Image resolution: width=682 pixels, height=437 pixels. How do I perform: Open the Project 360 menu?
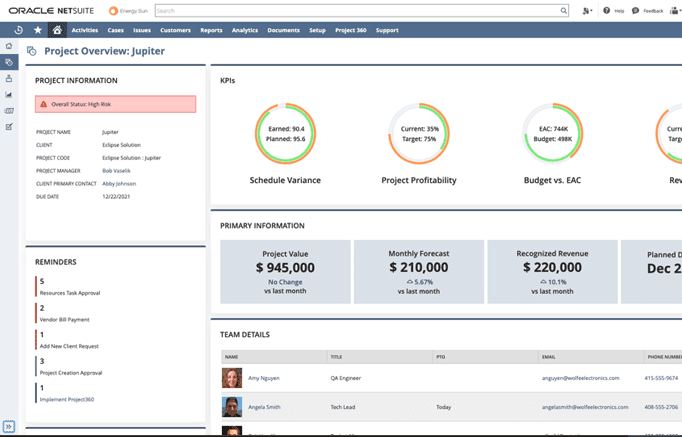(351, 30)
